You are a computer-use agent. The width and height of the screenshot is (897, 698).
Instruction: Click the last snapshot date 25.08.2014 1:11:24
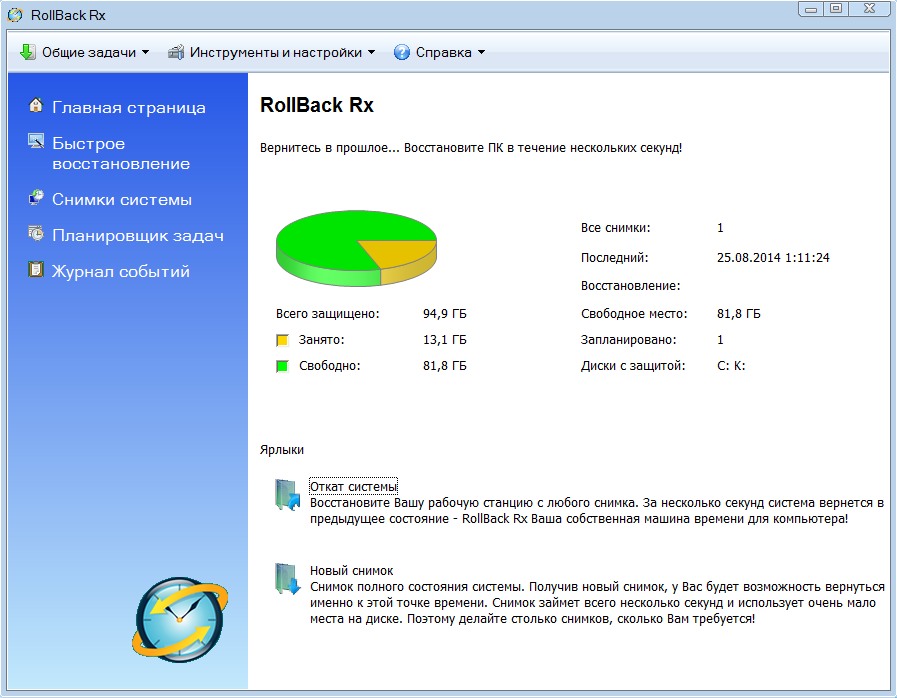click(773, 257)
